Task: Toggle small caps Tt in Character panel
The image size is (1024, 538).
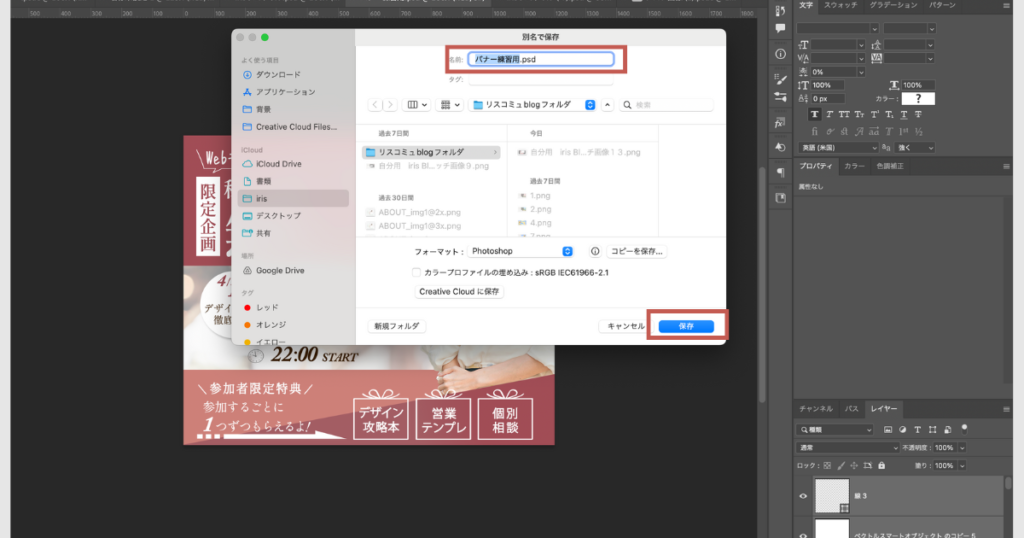Action: pos(859,114)
